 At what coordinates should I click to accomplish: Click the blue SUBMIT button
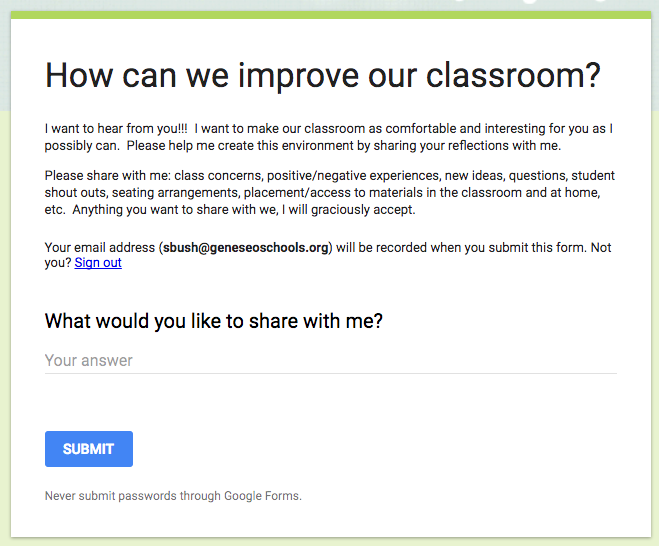[x=89, y=449]
